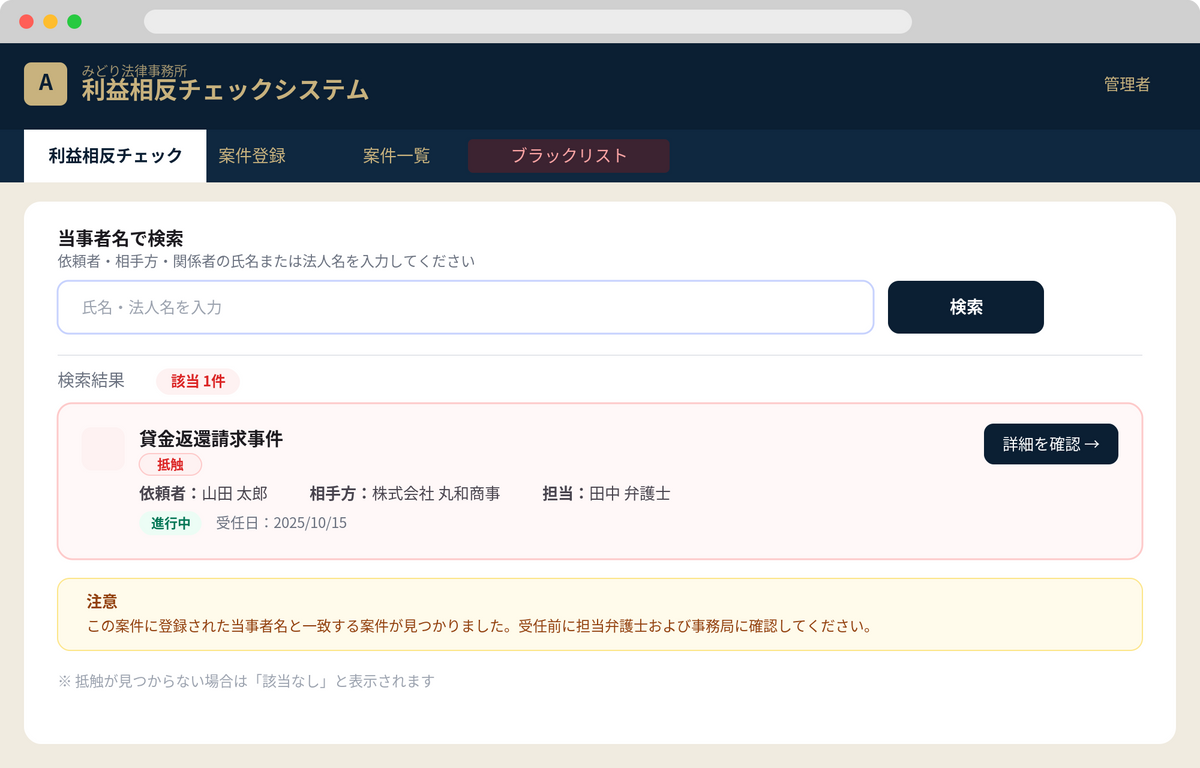Click the 検索結果 label
The height and width of the screenshot is (768, 1200).
coord(91,380)
